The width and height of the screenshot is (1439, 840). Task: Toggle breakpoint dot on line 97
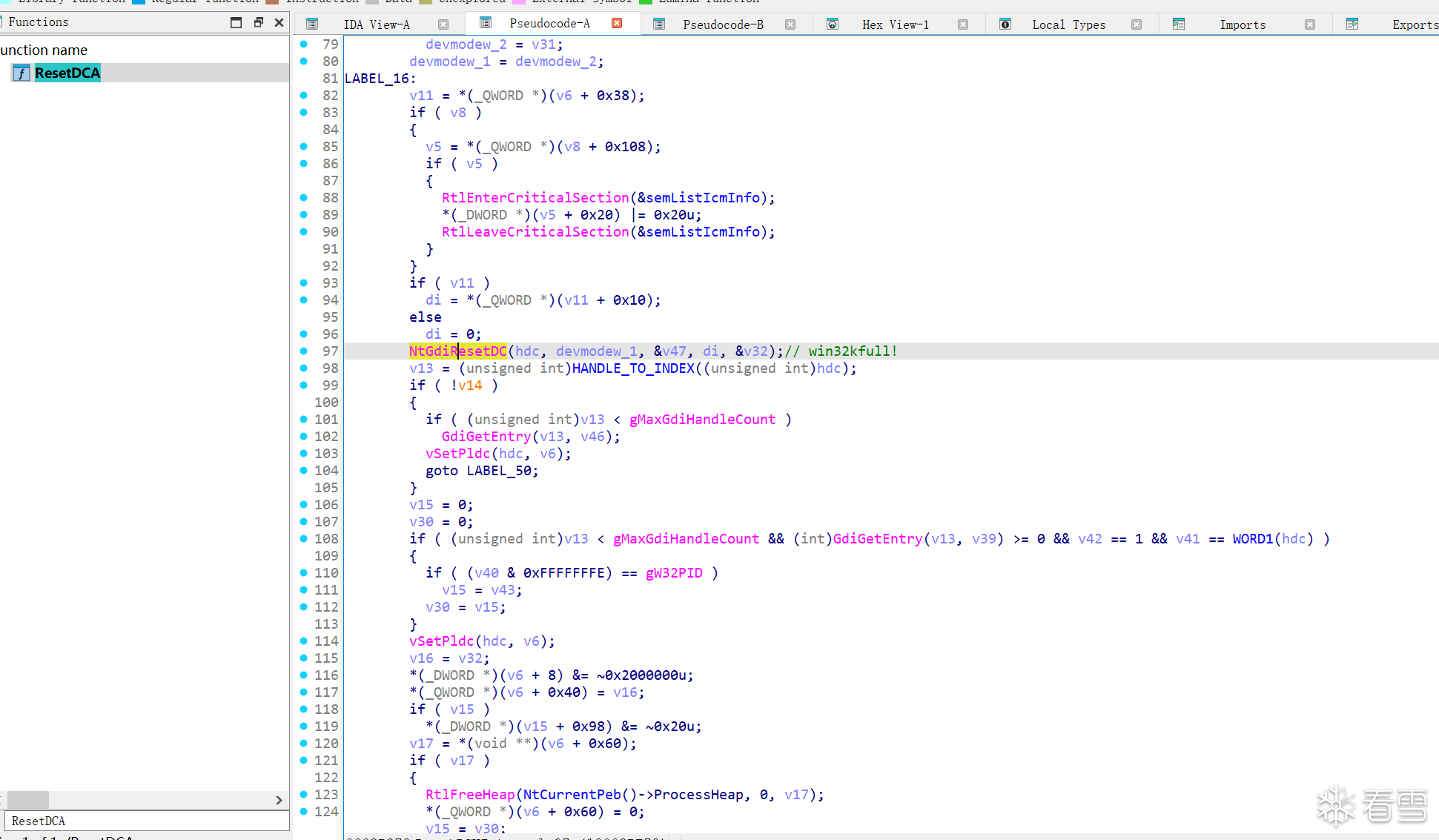(x=304, y=351)
